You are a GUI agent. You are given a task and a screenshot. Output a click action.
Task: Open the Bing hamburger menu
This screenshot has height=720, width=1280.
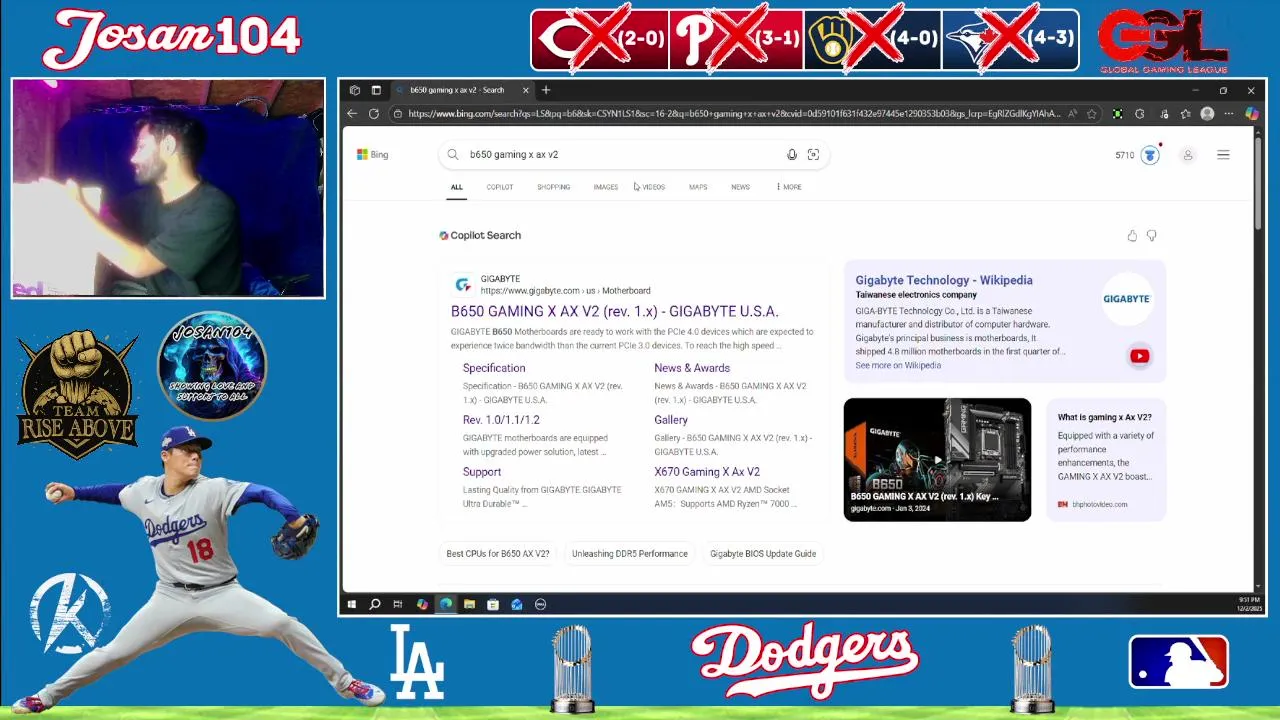coord(1223,155)
